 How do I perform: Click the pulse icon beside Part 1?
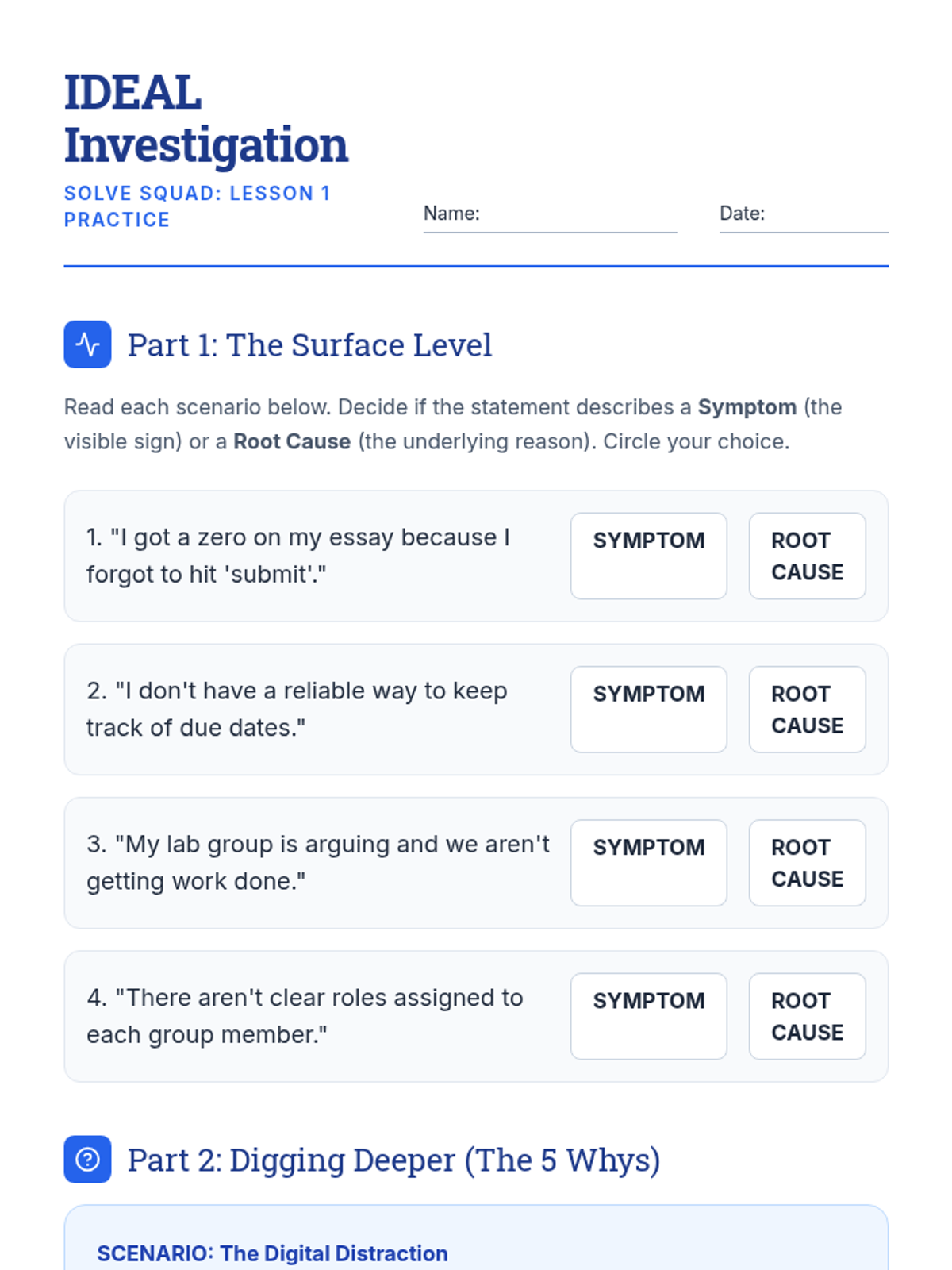[87, 344]
